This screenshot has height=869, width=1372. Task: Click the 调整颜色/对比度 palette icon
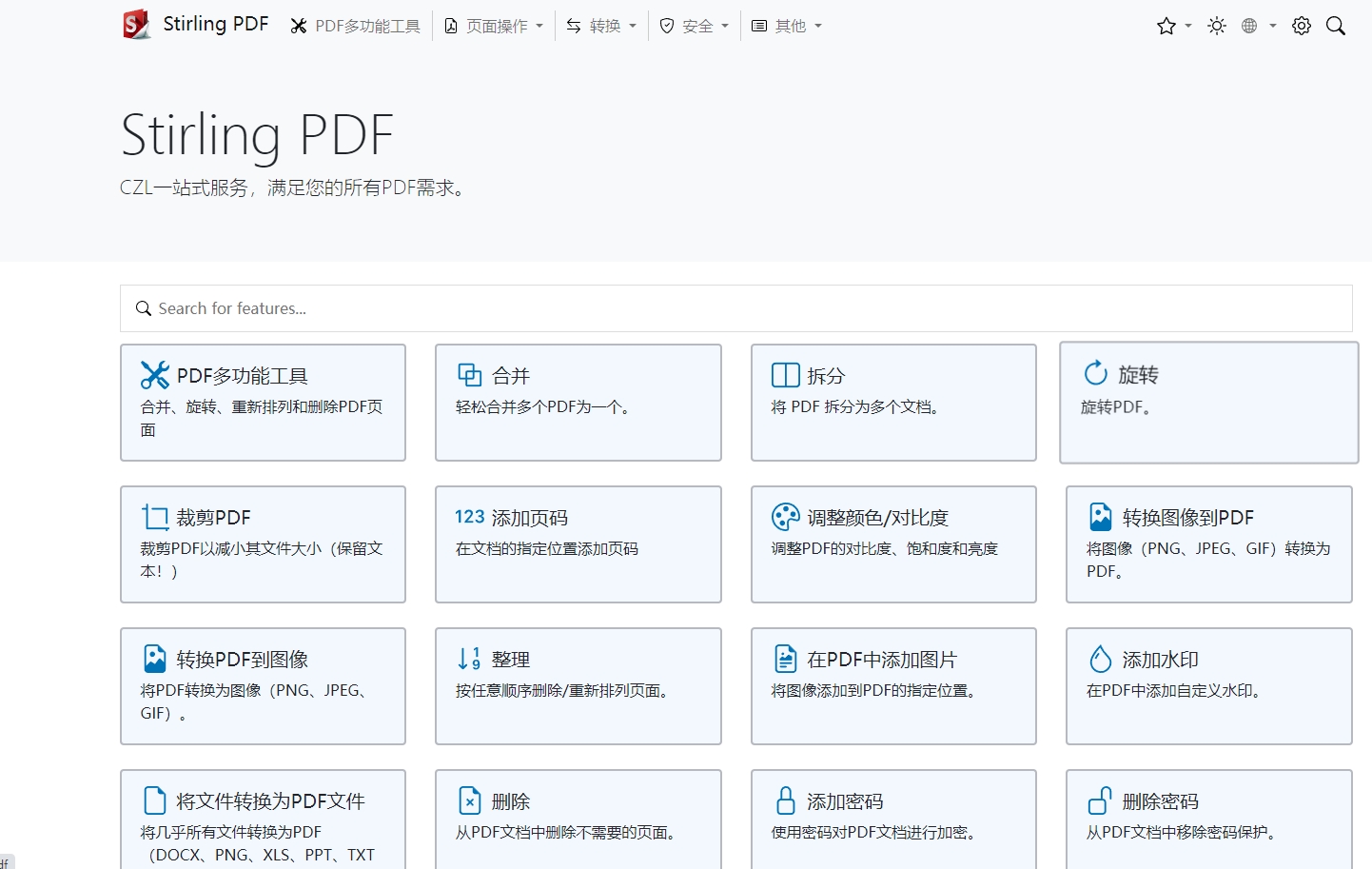[786, 517]
